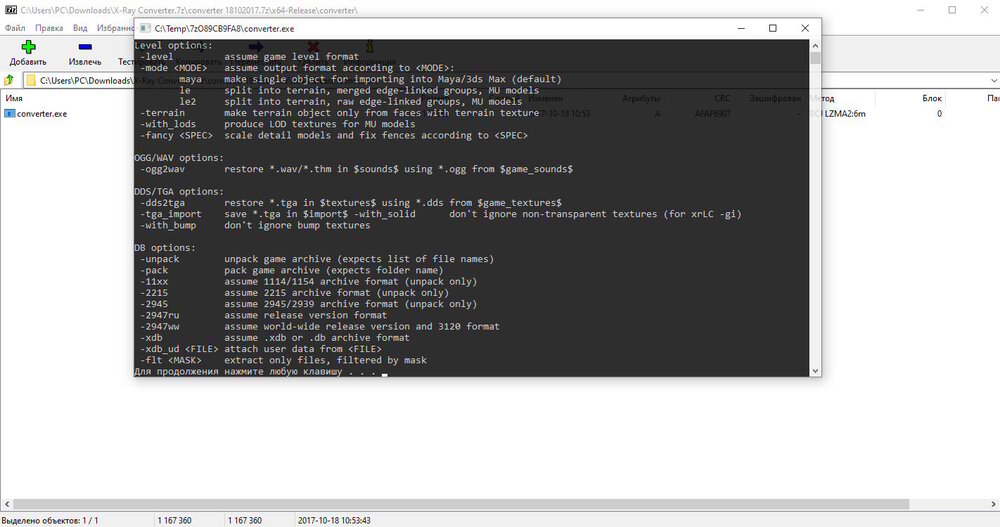Open the Избранное menu in 7-Zip

tap(115, 28)
